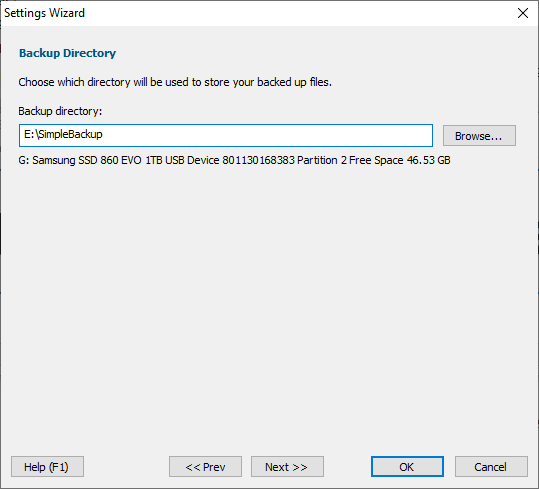Image resolution: width=539 pixels, height=489 pixels.
Task: Advance using the Next >> button
Action: click(287, 467)
